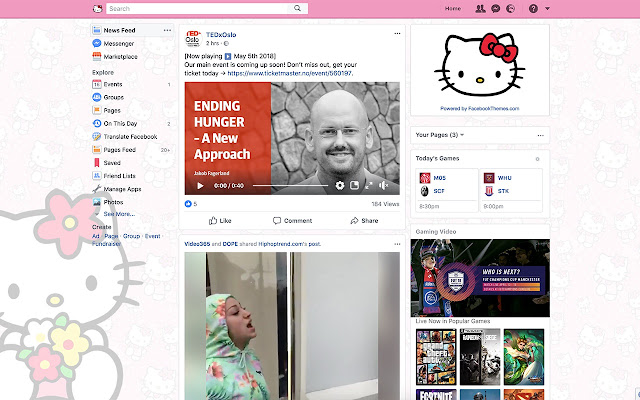Open the help question mark icon
This screenshot has height=400, width=640.
[533, 8]
